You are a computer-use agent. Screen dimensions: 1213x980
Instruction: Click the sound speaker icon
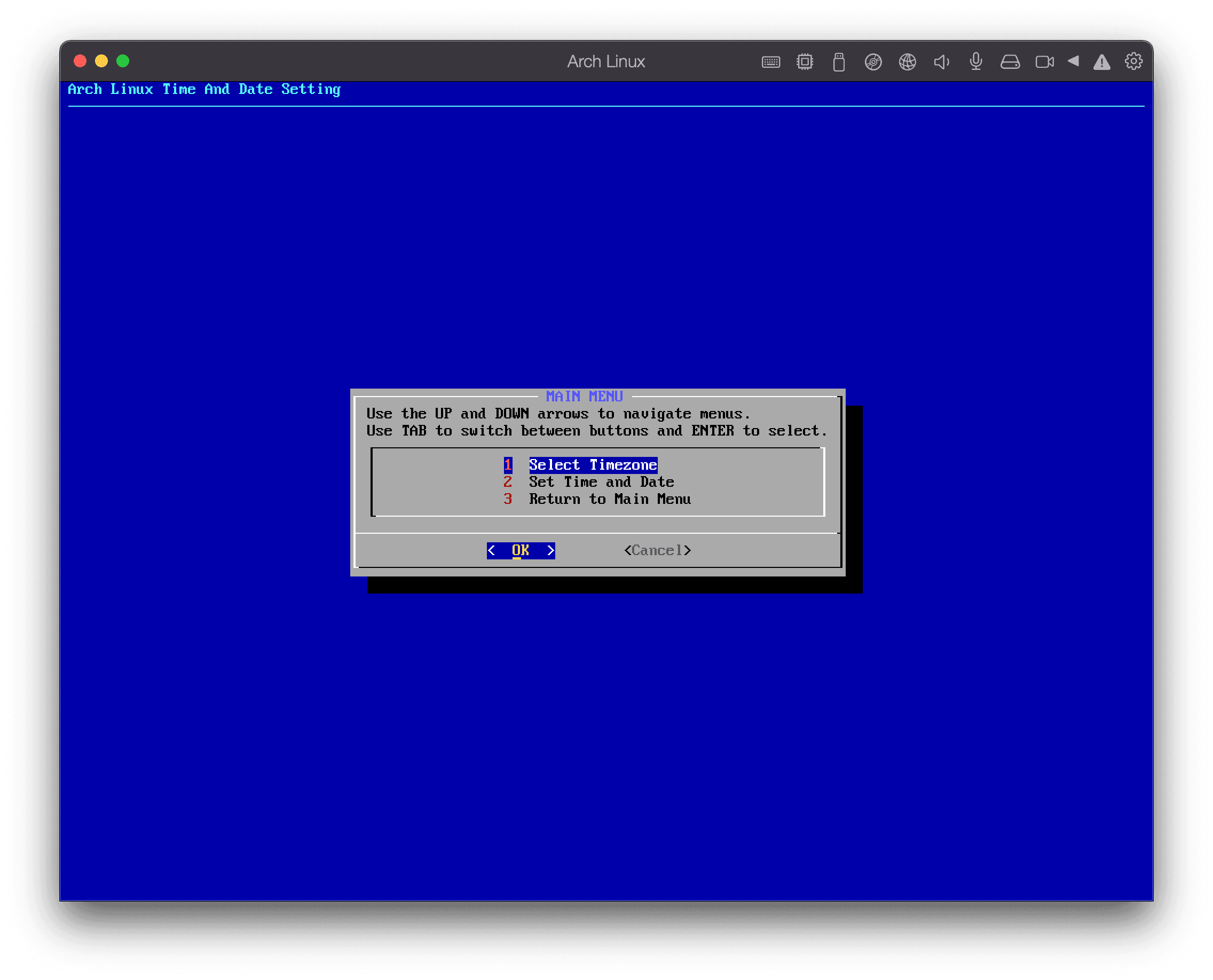tap(941, 61)
